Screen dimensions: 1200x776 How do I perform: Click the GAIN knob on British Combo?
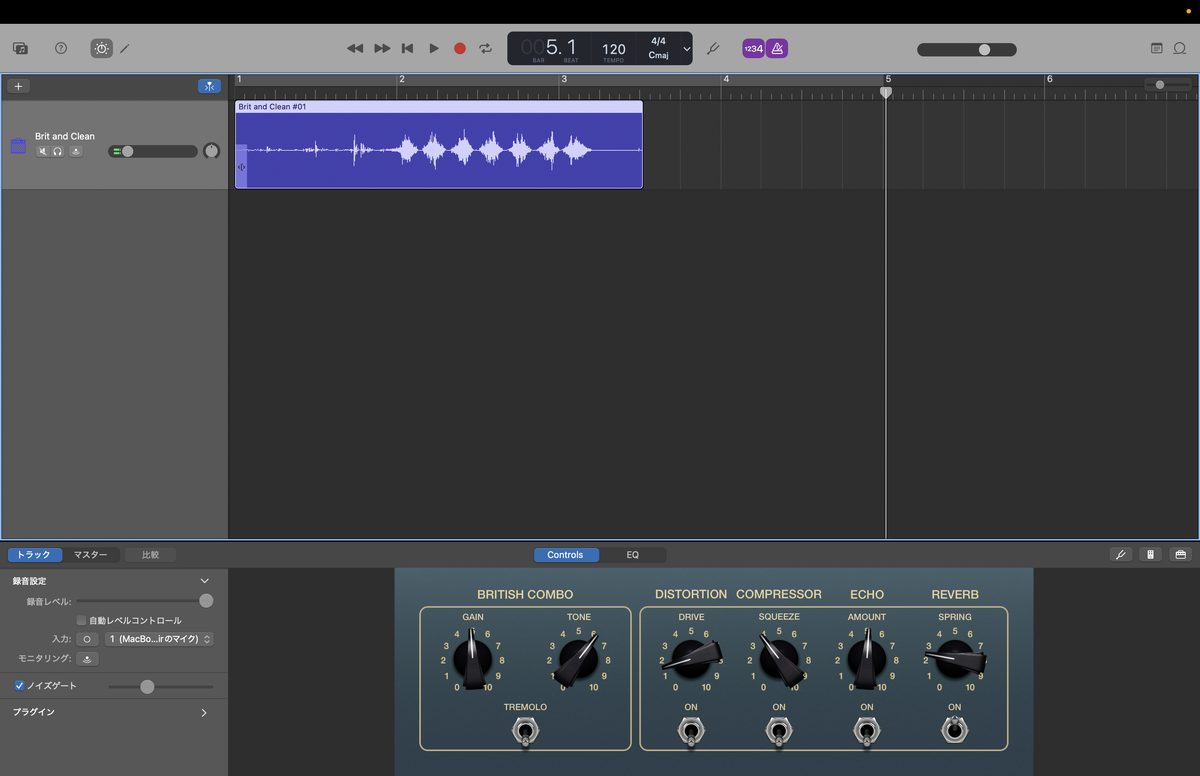pyautogui.click(x=472, y=660)
